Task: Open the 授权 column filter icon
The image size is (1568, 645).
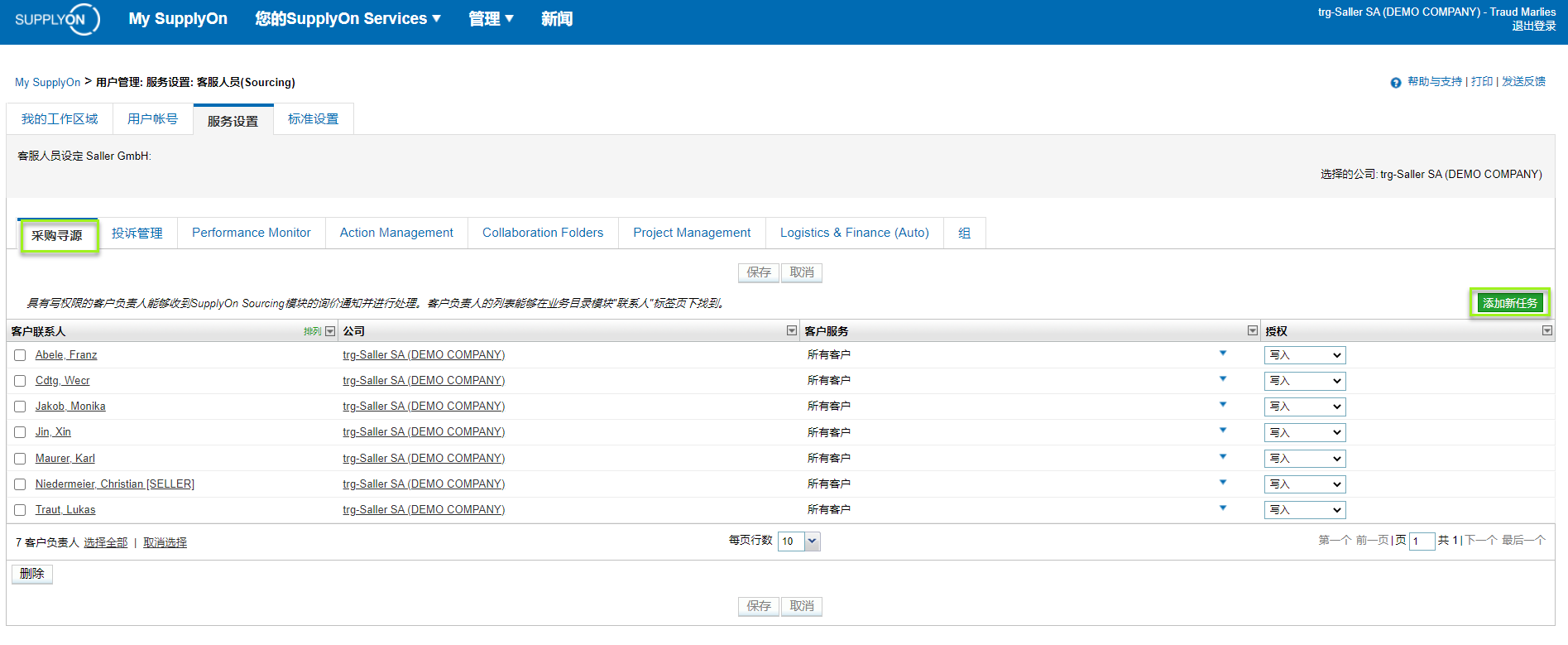Action: [1547, 330]
